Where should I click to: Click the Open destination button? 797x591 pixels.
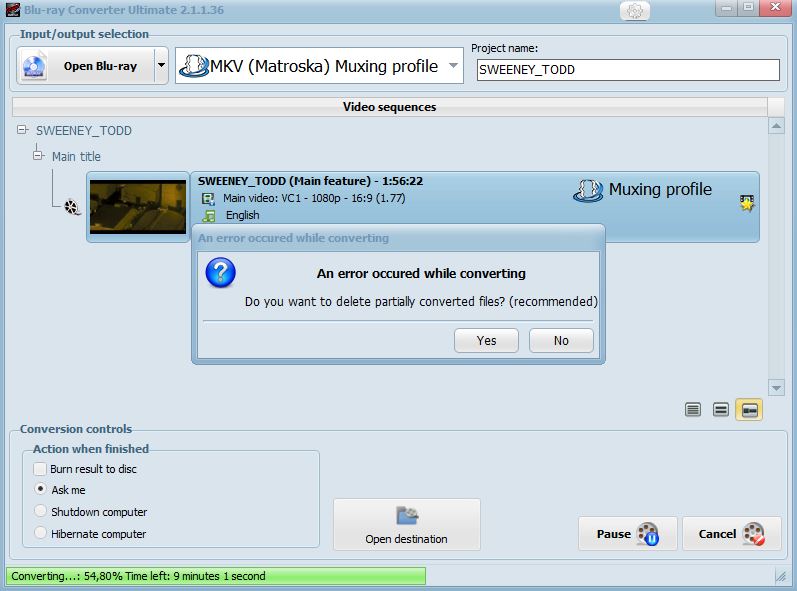tap(407, 524)
